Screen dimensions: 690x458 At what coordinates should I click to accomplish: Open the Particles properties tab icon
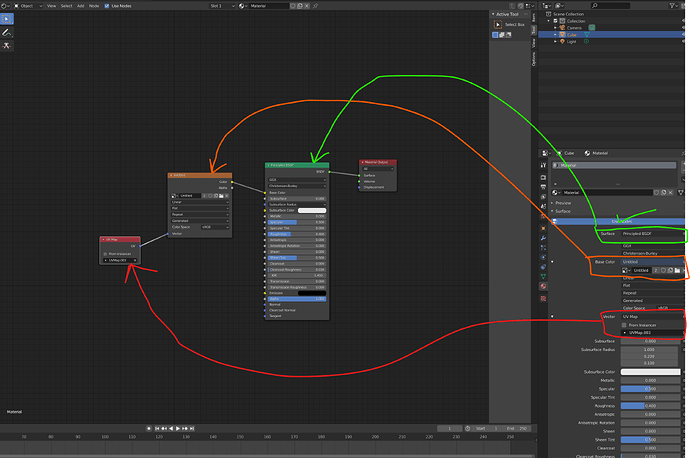pos(543,248)
